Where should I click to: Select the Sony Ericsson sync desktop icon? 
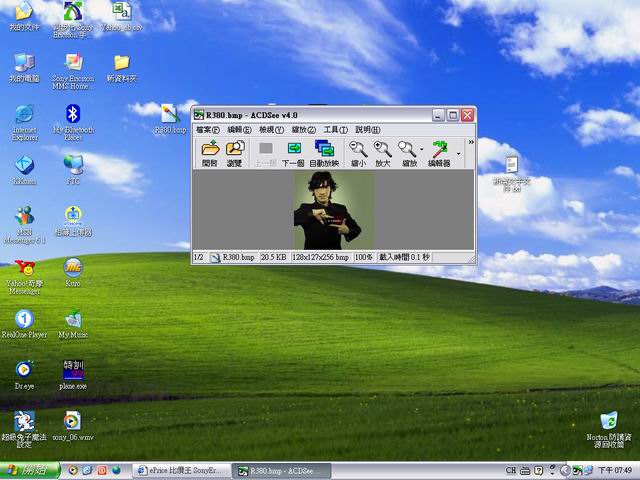point(73,20)
